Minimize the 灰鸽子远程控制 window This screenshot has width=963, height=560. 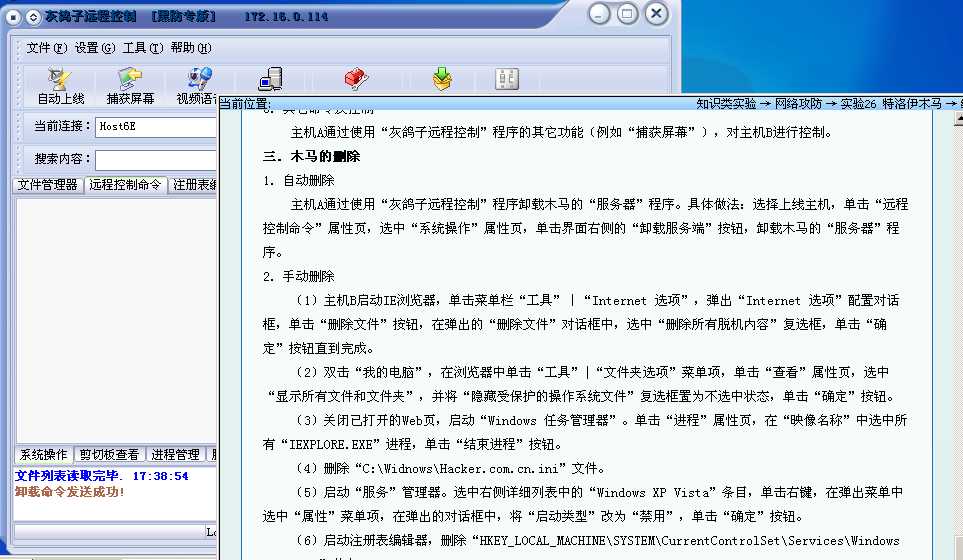coord(599,14)
